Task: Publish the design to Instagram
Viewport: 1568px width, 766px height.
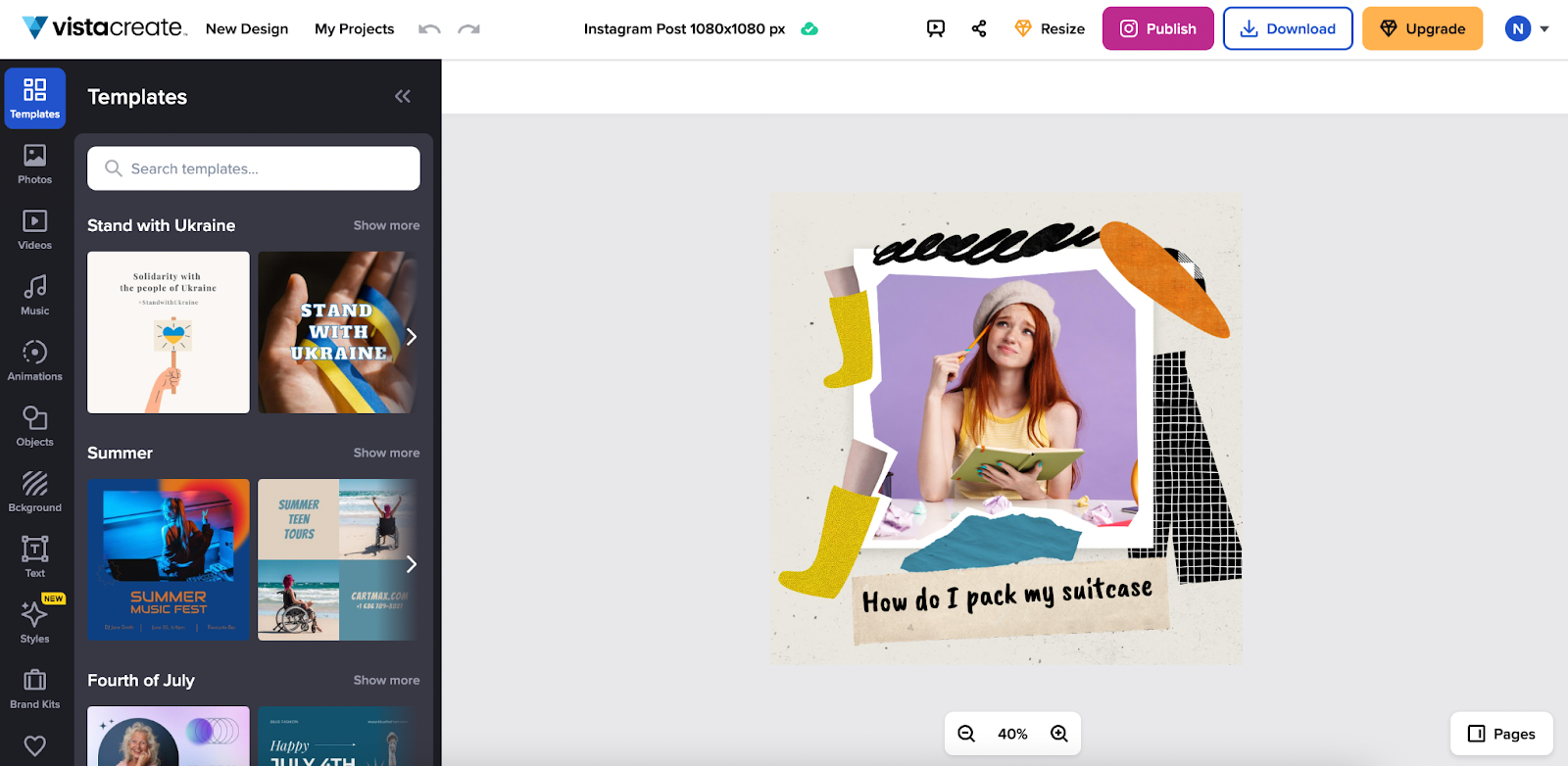Action: [1158, 28]
